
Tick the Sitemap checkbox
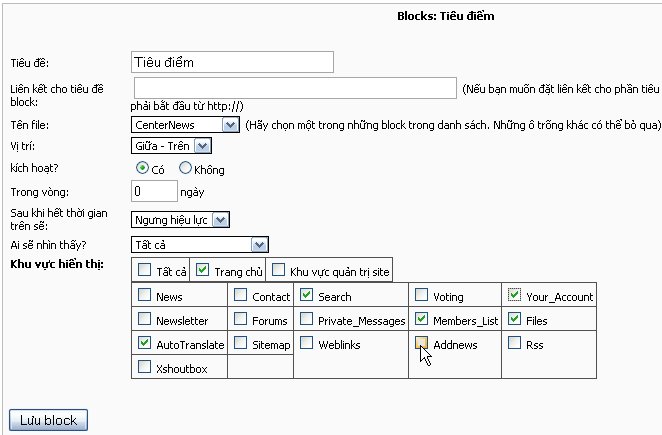(240, 343)
